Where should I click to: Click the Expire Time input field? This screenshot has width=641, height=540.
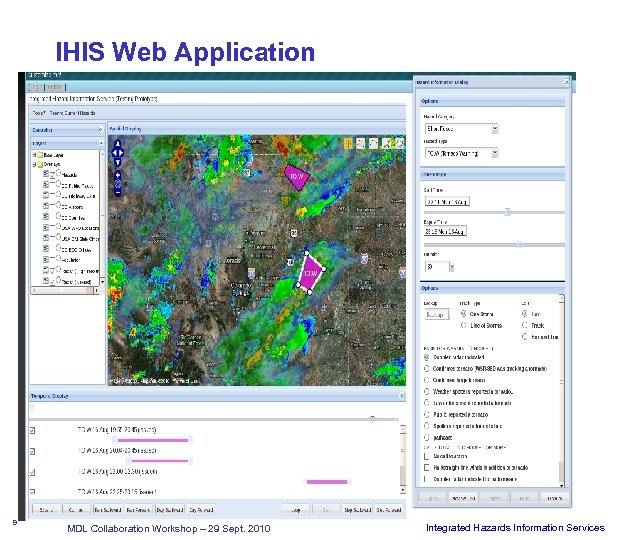445,231
